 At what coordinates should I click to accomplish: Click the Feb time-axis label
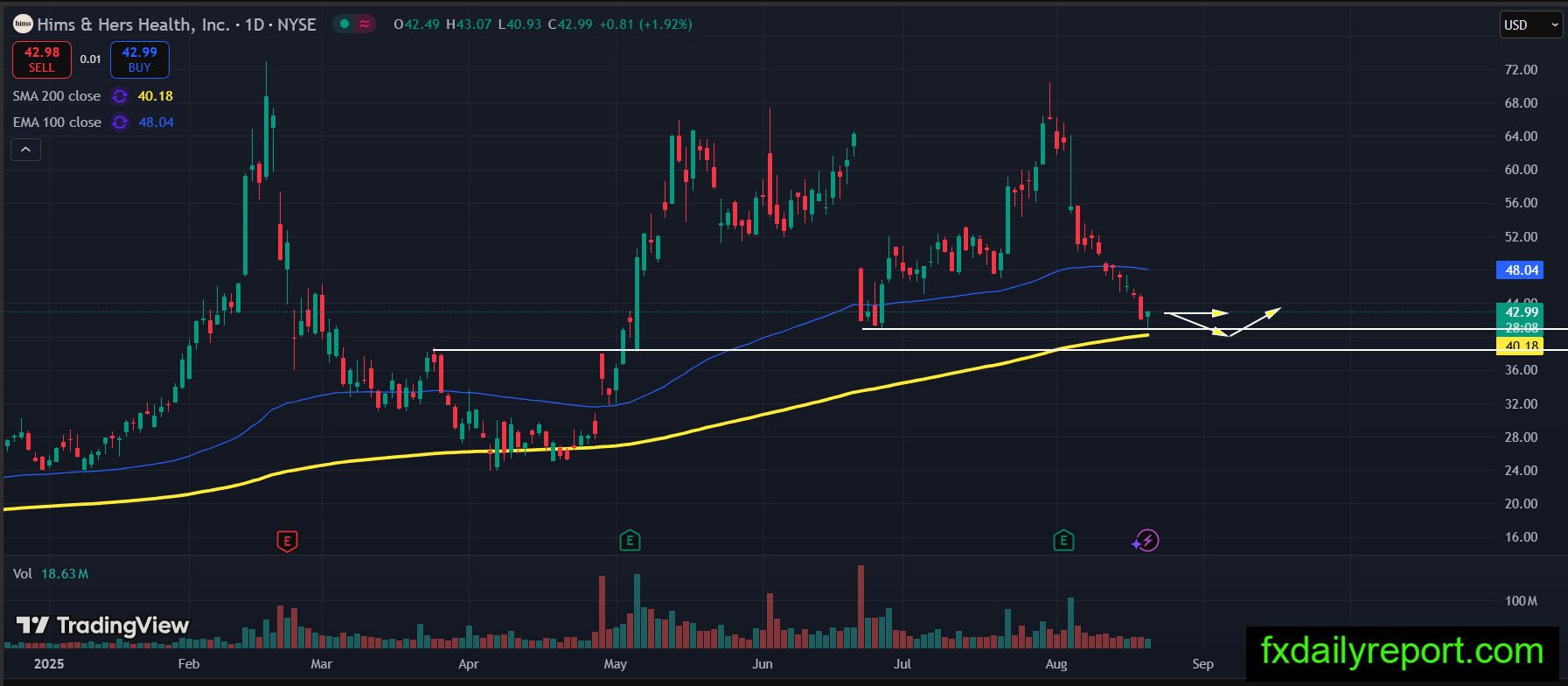(x=188, y=664)
